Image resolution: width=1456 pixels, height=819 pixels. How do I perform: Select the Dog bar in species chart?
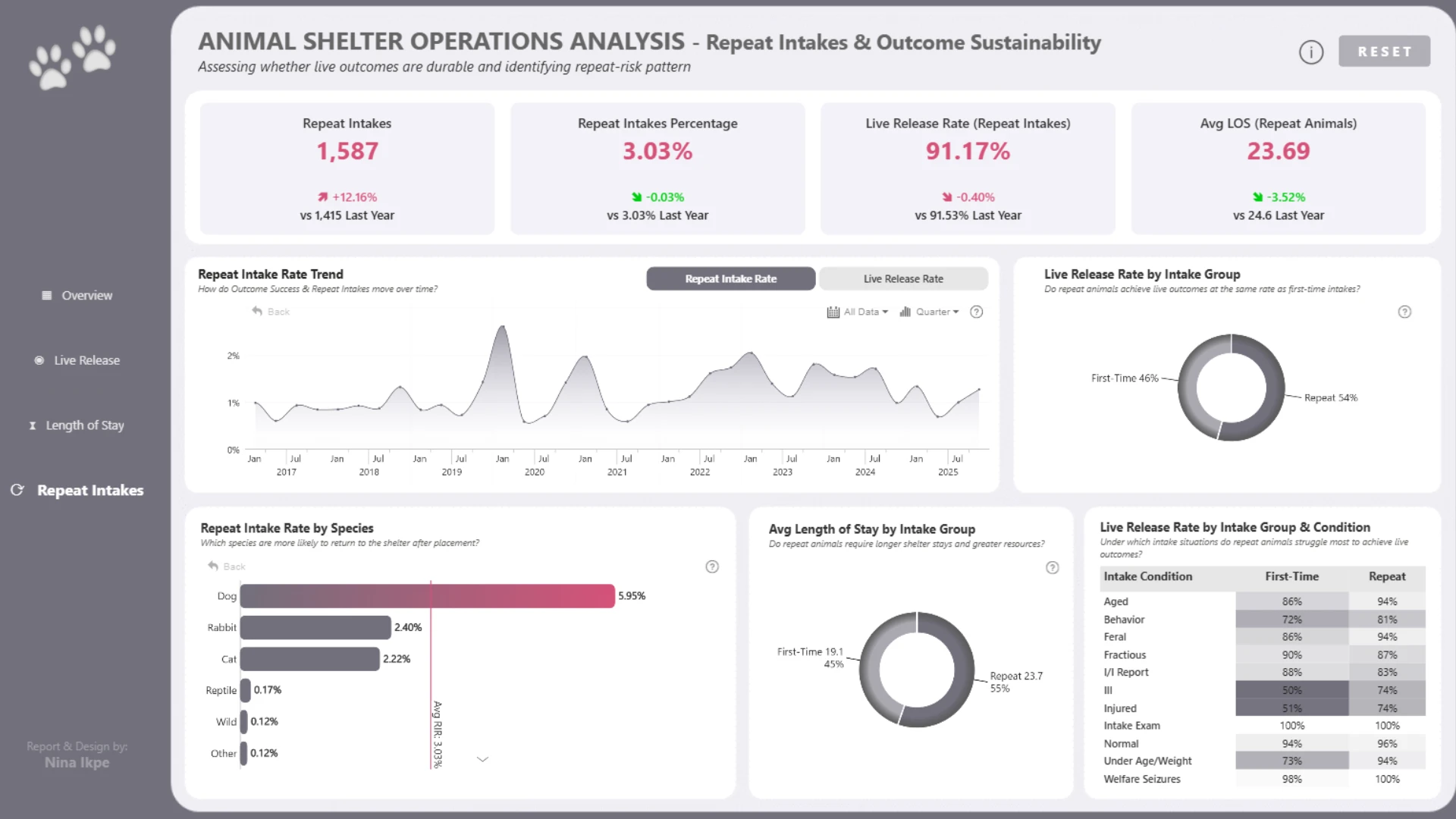click(427, 596)
